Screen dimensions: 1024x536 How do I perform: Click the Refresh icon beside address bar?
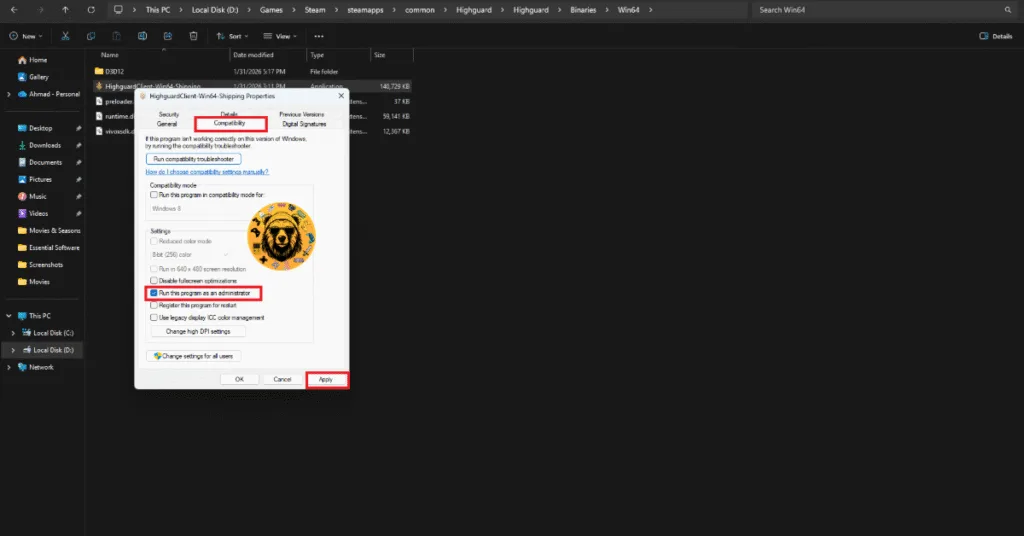(x=91, y=10)
